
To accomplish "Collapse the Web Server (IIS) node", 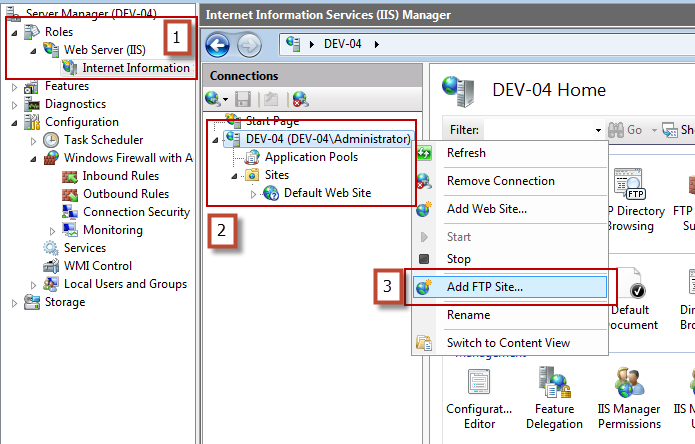I will click(x=33, y=51).
